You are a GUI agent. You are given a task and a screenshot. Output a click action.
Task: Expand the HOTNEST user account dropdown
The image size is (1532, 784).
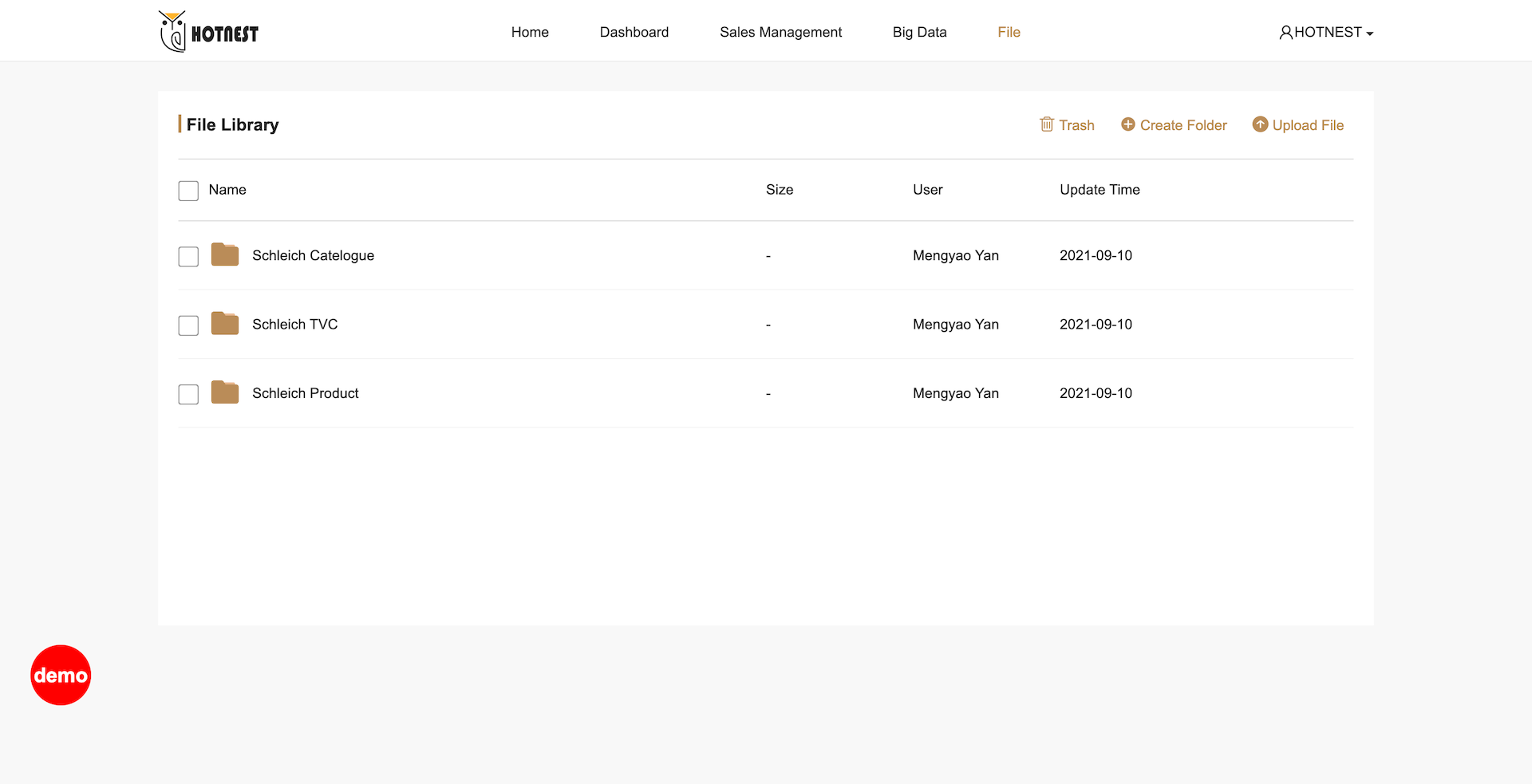point(1326,33)
